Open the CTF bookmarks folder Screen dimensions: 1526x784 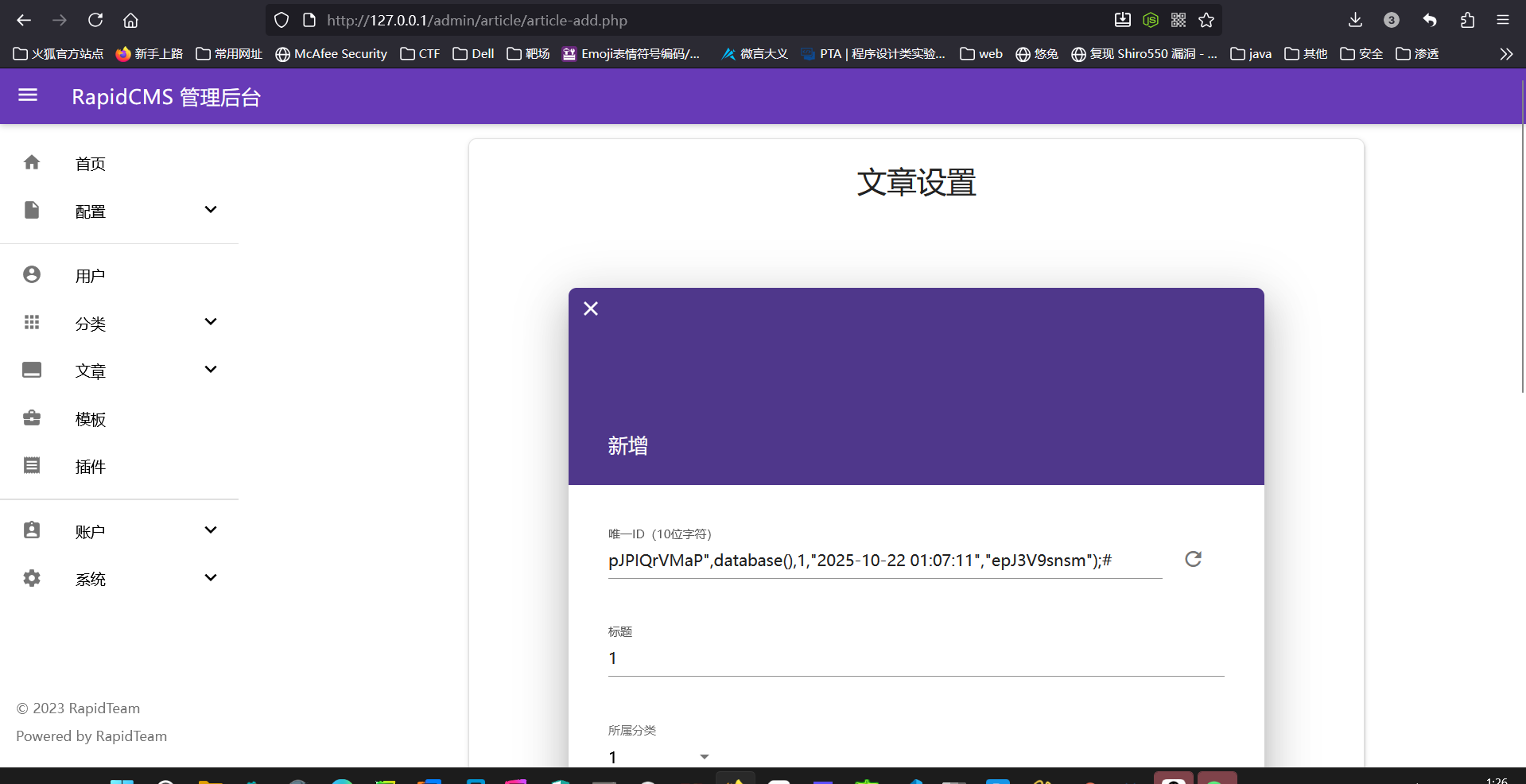click(x=420, y=53)
